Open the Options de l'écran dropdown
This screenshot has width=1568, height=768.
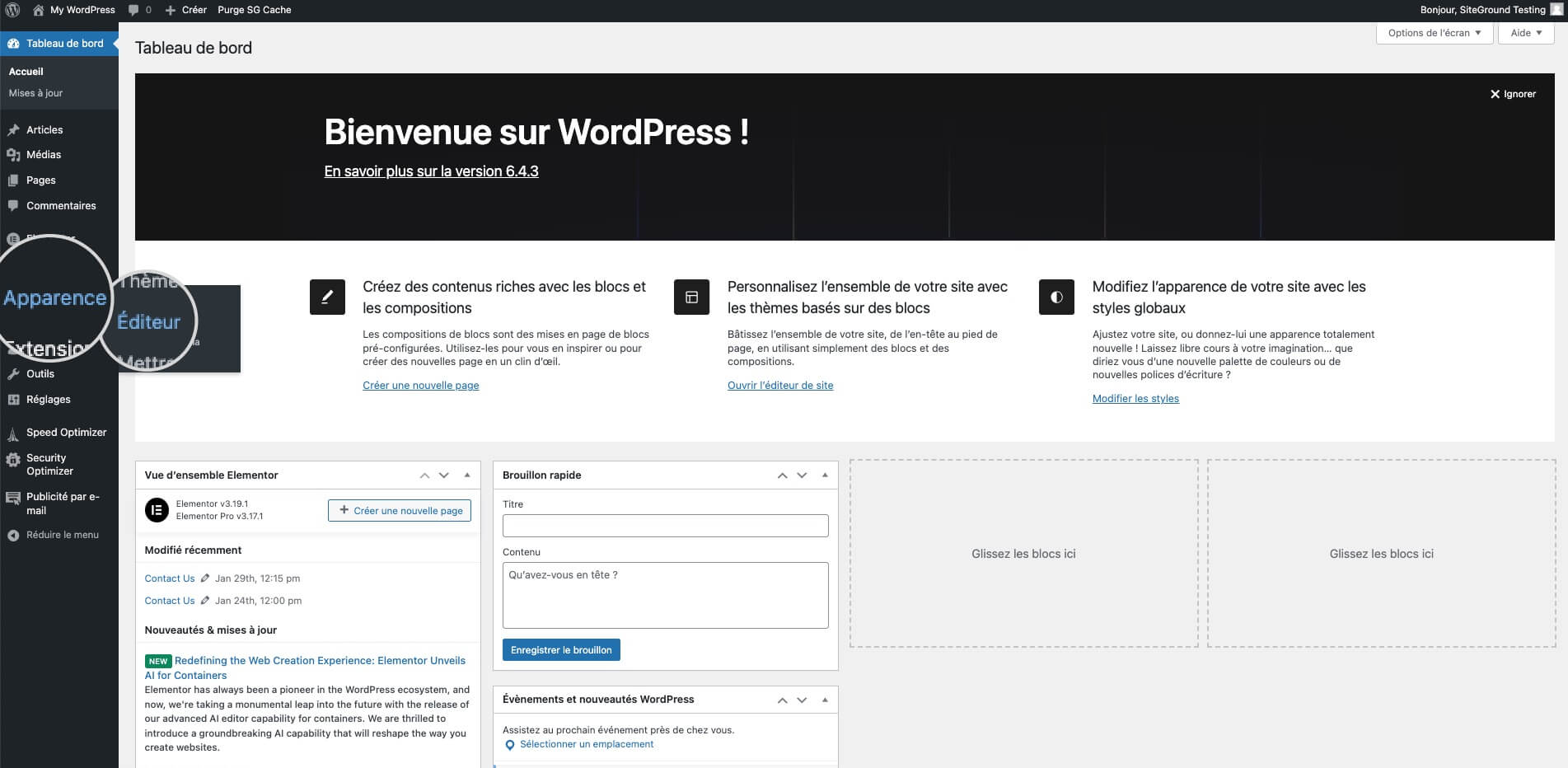coord(1435,33)
